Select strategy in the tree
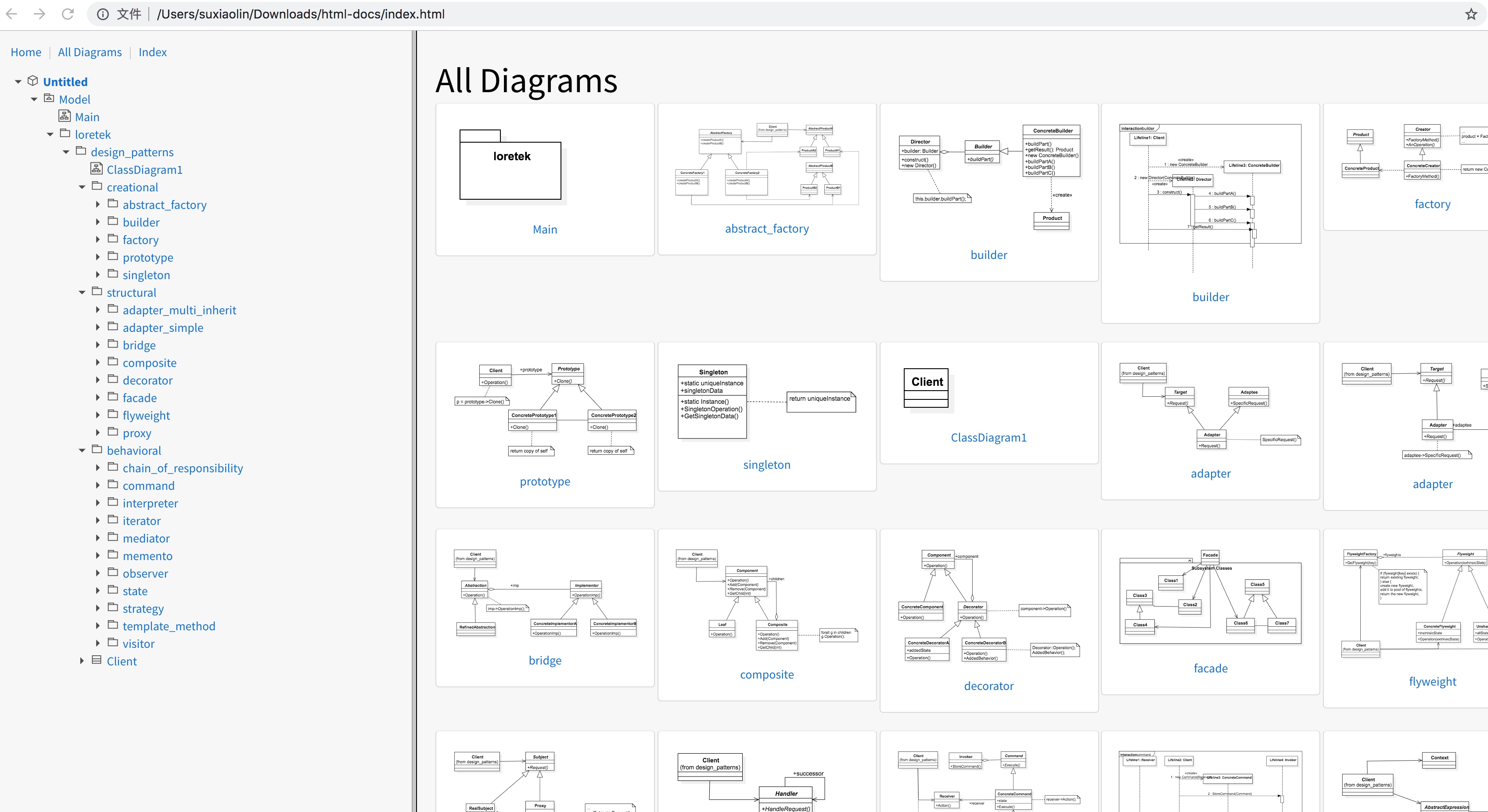The width and height of the screenshot is (1488, 812). [x=143, y=609]
